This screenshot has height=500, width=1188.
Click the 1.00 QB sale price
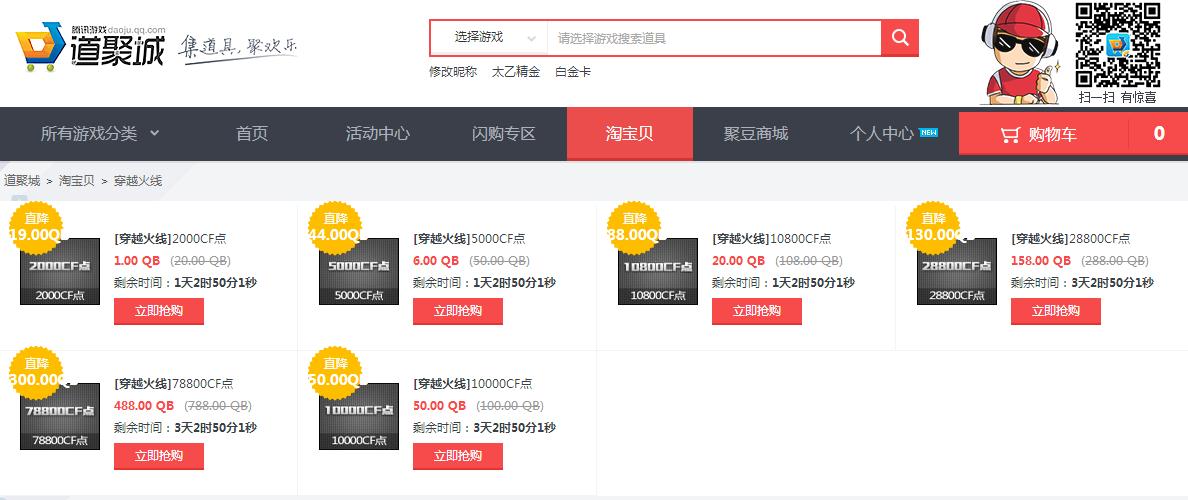(x=137, y=261)
